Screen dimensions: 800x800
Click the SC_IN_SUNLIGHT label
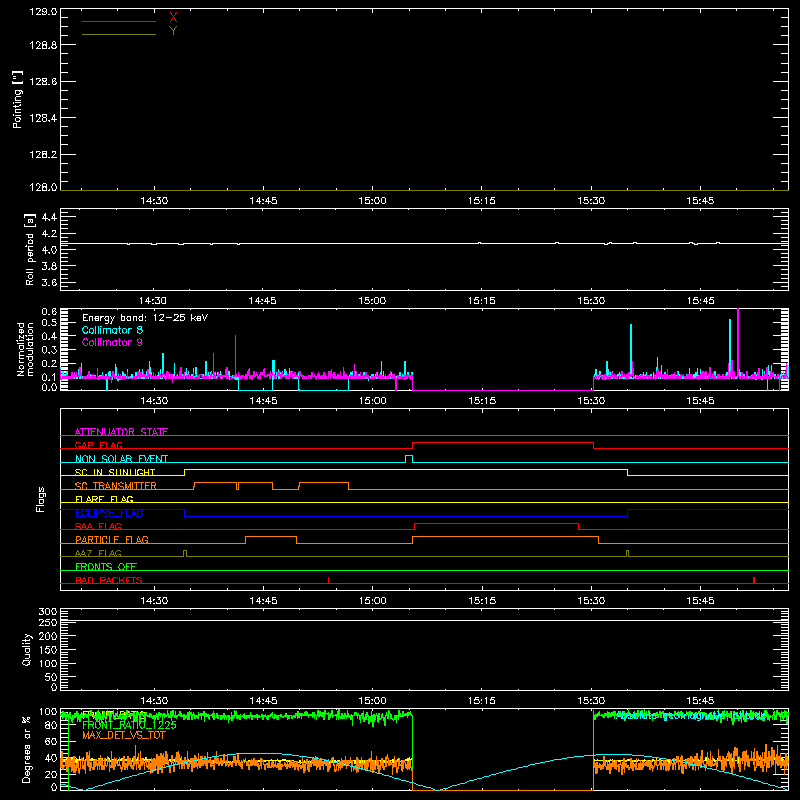115,472
